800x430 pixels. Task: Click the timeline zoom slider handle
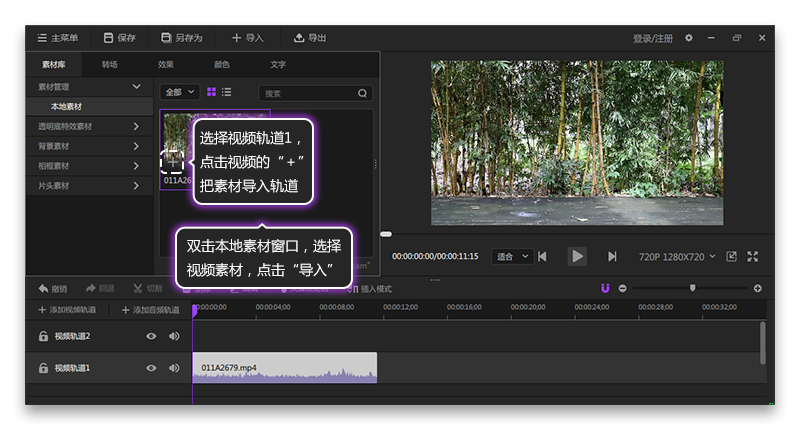click(x=692, y=288)
